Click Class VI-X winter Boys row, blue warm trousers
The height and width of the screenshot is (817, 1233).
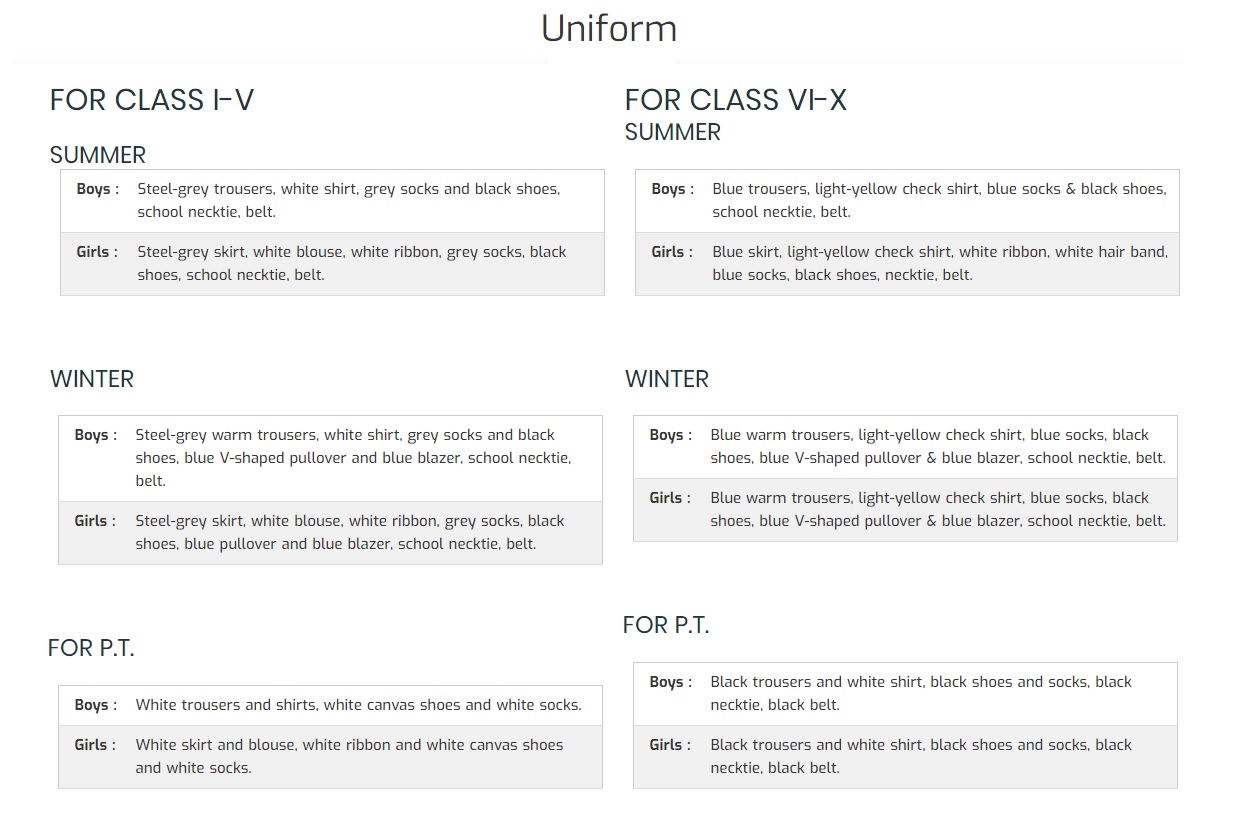click(x=905, y=447)
